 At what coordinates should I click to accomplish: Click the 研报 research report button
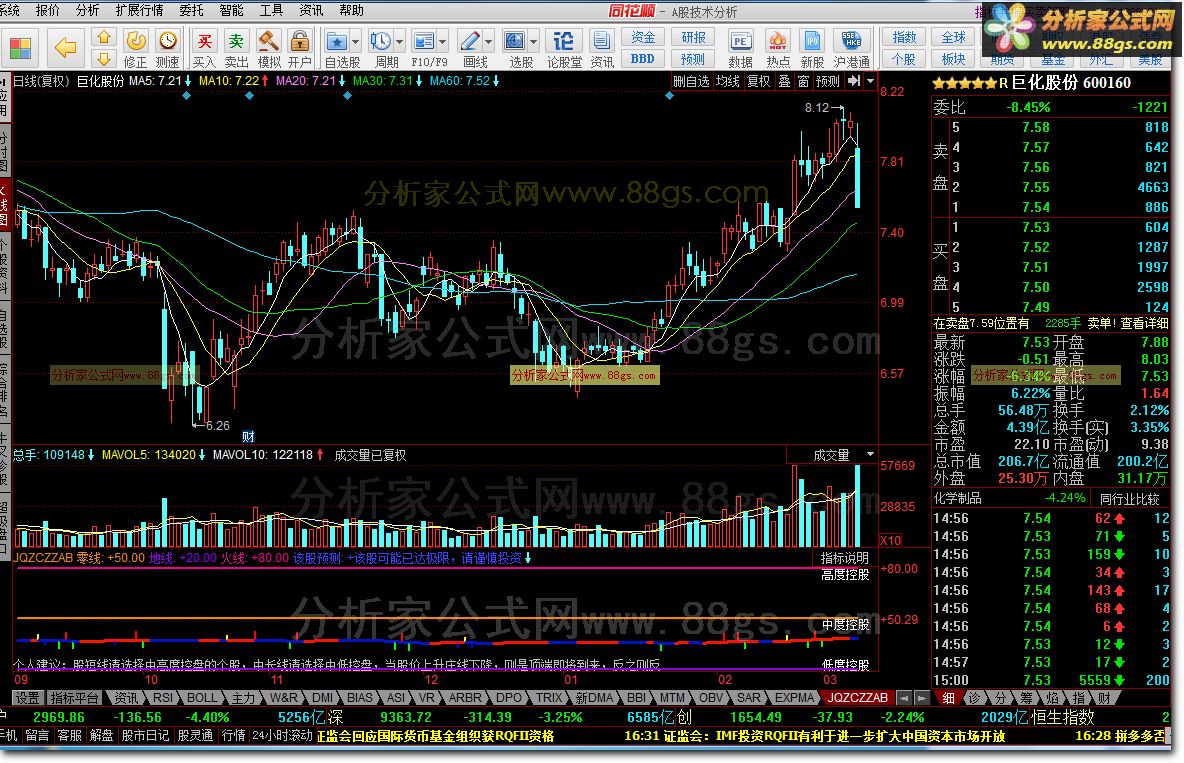click(693, 37)
